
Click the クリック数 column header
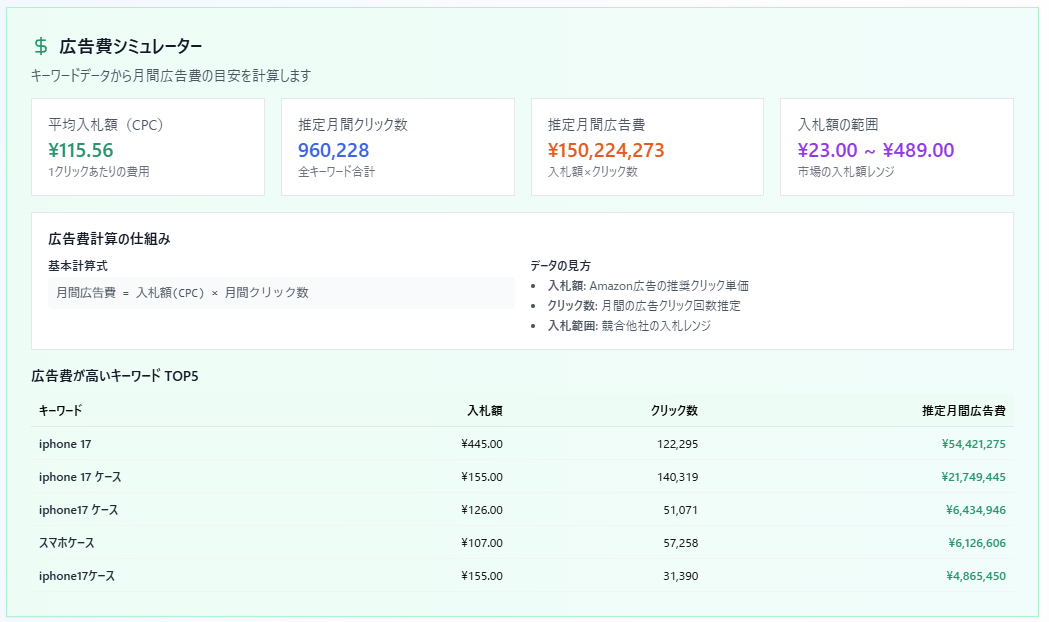(x=674, y=411)
